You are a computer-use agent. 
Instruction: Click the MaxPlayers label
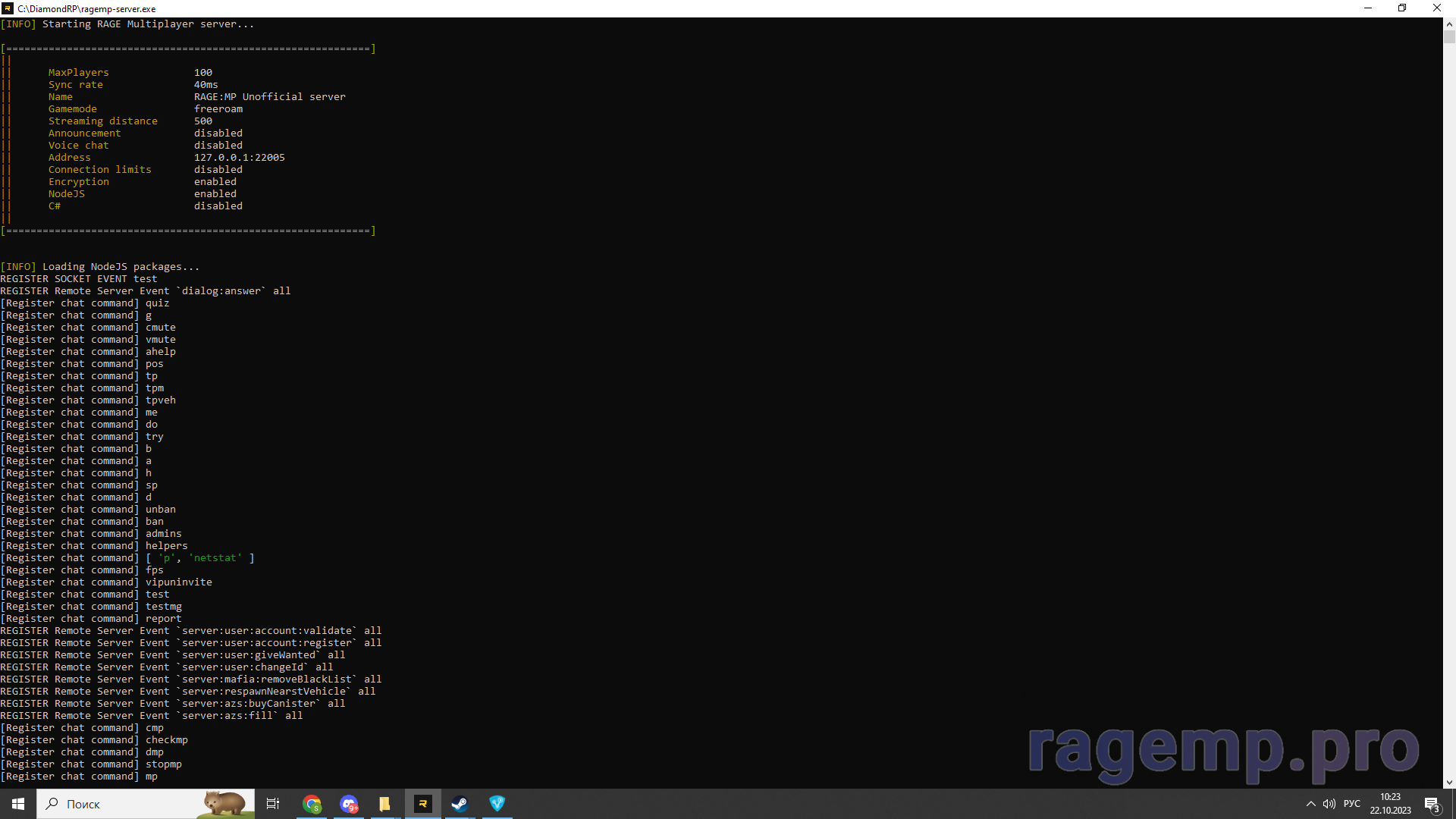79,73
